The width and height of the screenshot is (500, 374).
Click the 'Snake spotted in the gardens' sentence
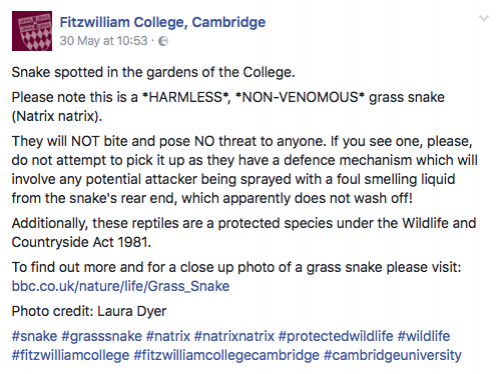coord(153,72)
